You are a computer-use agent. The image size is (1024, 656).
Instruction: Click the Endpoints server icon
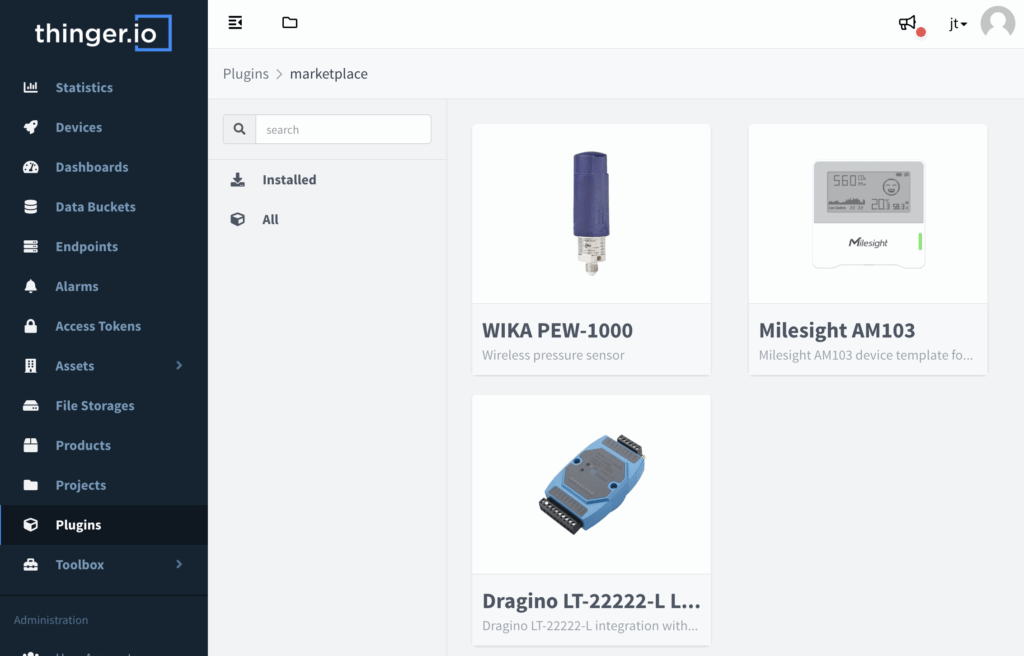pyautogui.click(x=31, y=246)
